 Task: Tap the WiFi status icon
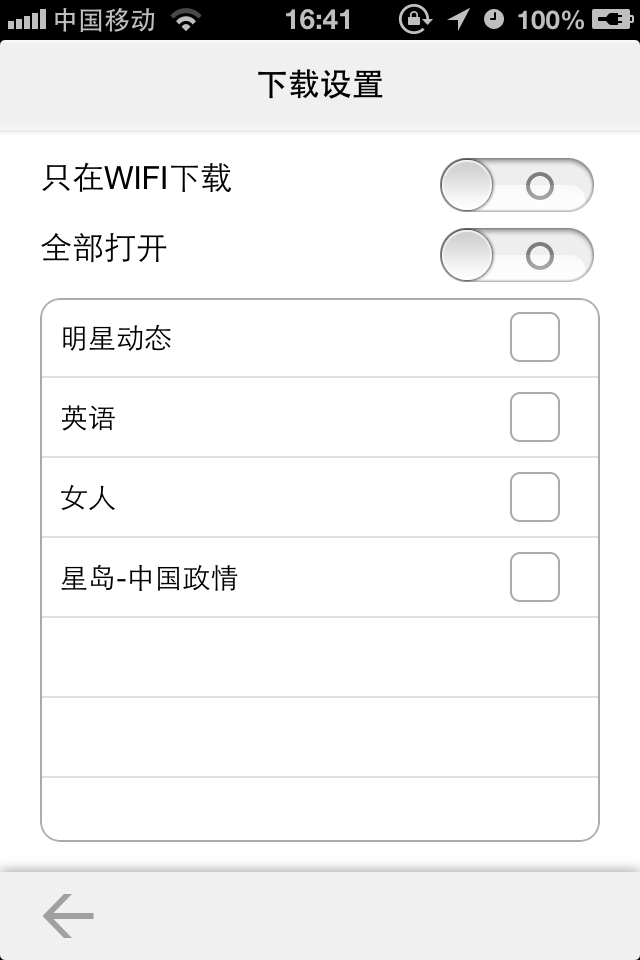point(186,20)
